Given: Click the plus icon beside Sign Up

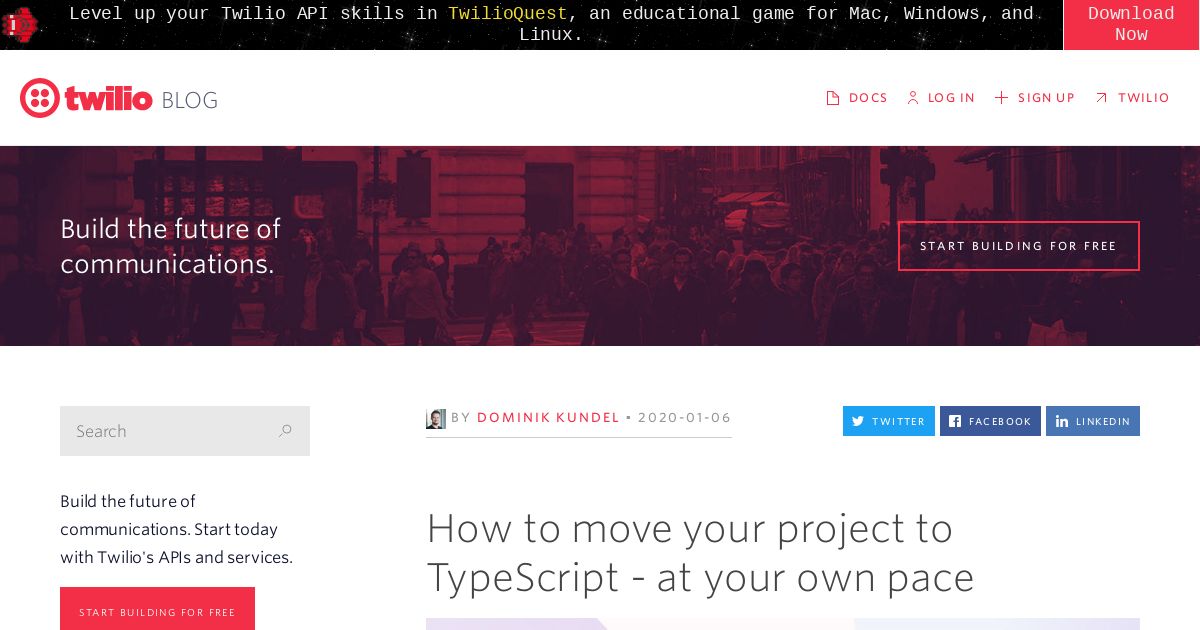Looking at the screenshot, I should (1001, 98).
